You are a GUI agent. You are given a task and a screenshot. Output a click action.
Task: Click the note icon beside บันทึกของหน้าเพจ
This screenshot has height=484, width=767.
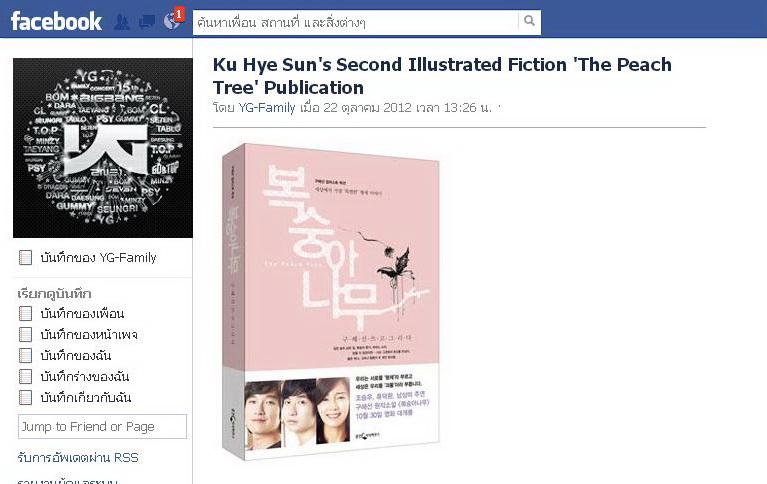25,334
